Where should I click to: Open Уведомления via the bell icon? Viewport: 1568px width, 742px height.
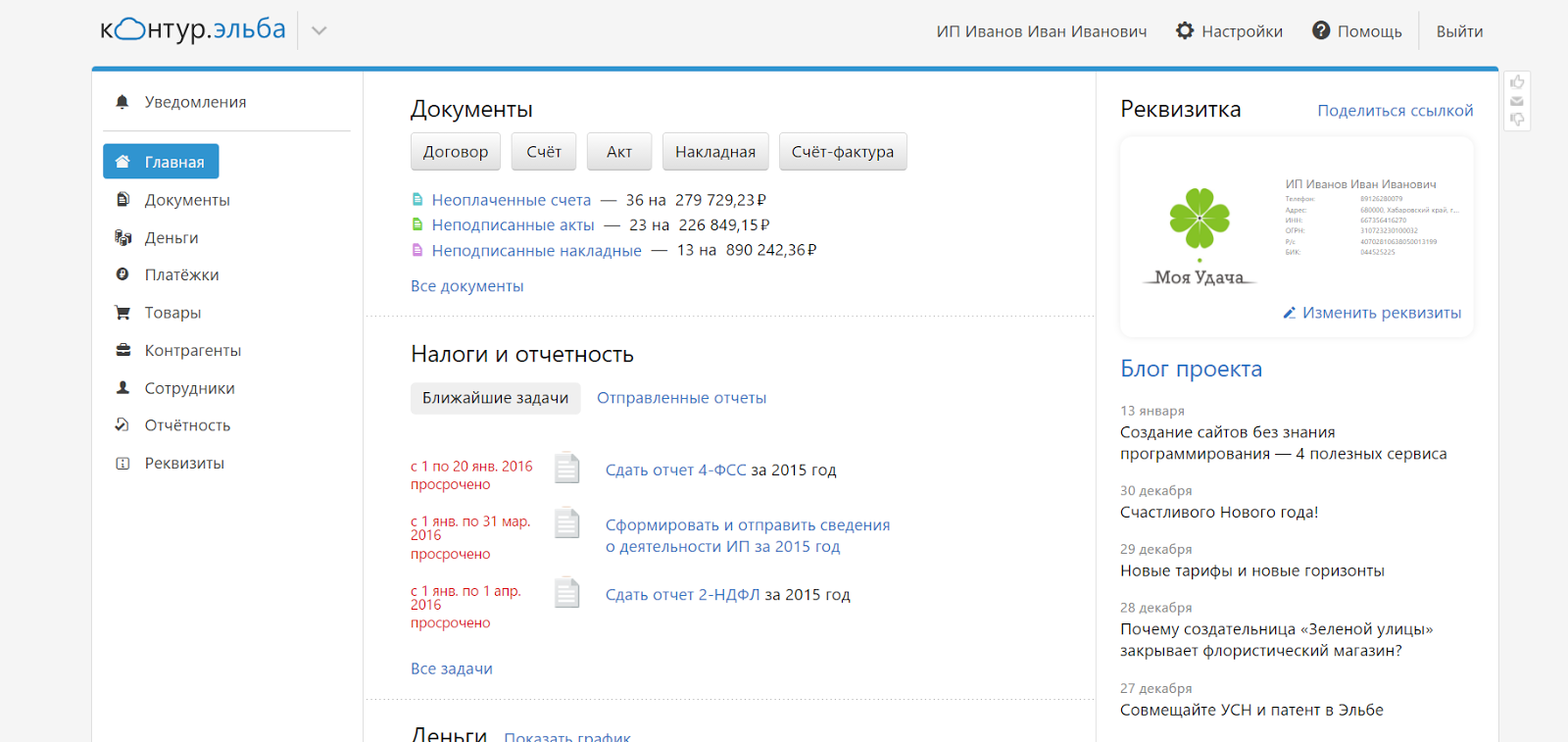click(x=122, y=102)
